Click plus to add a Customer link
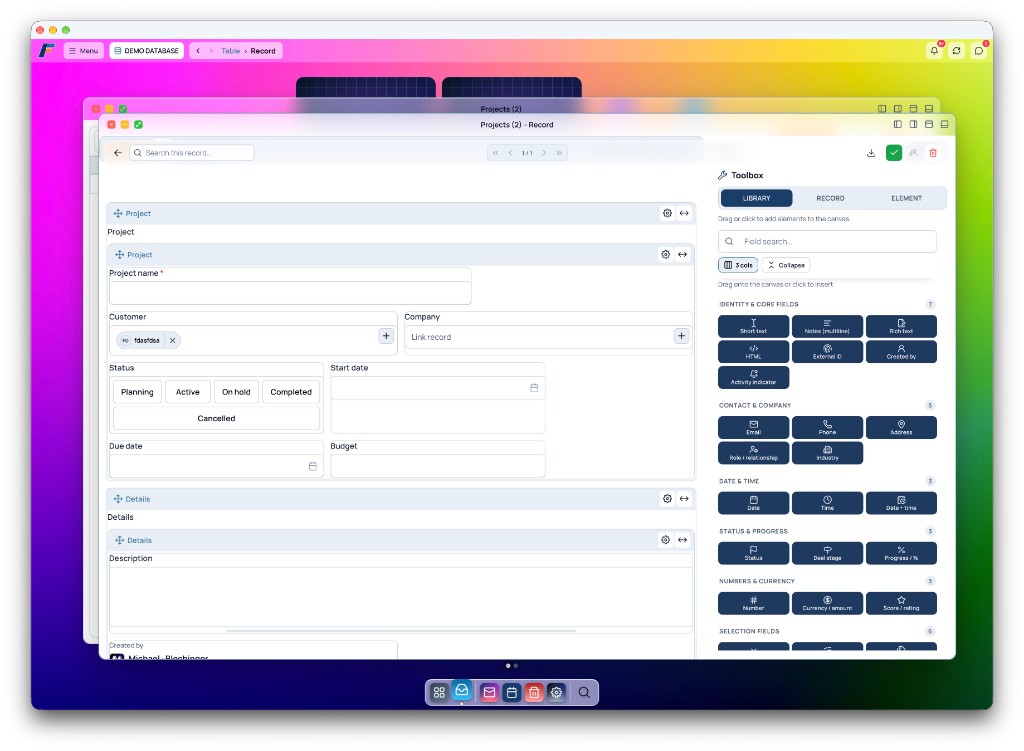 [386, 336]
